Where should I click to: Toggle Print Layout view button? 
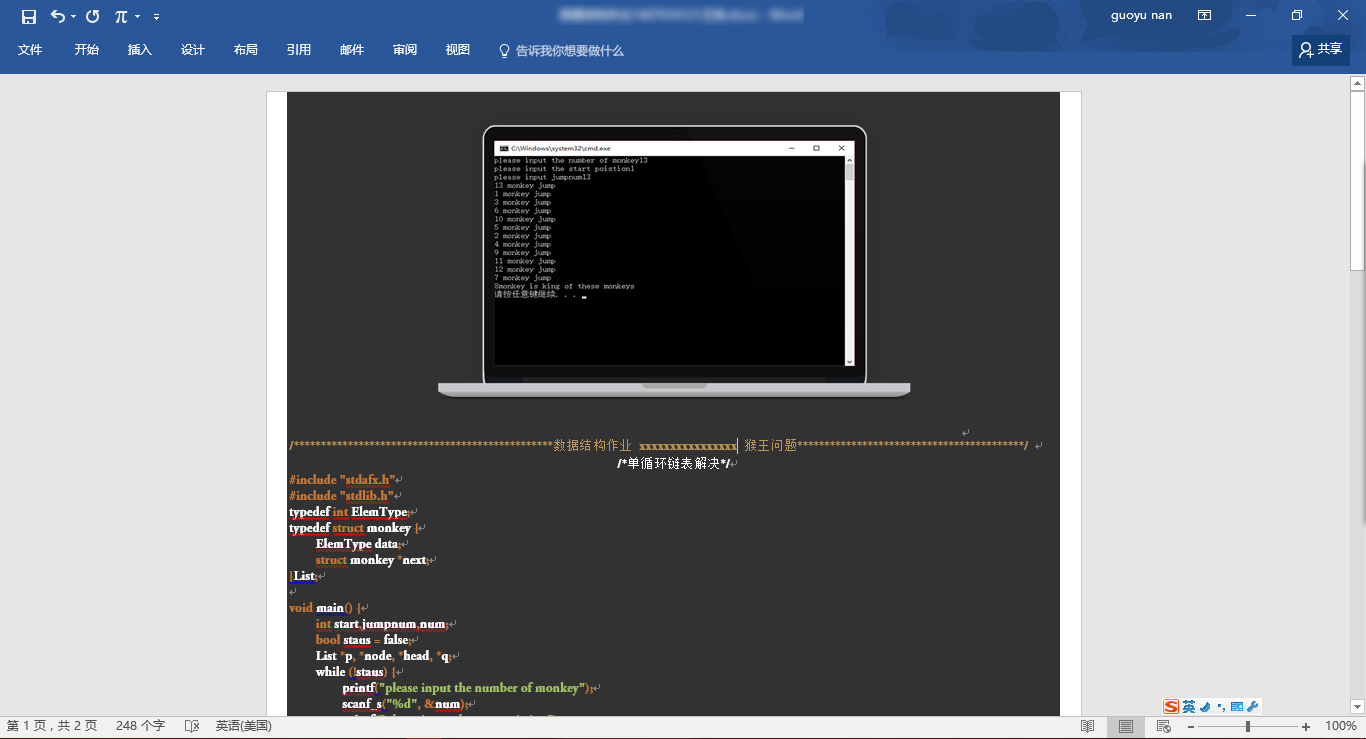[1126, 726]
